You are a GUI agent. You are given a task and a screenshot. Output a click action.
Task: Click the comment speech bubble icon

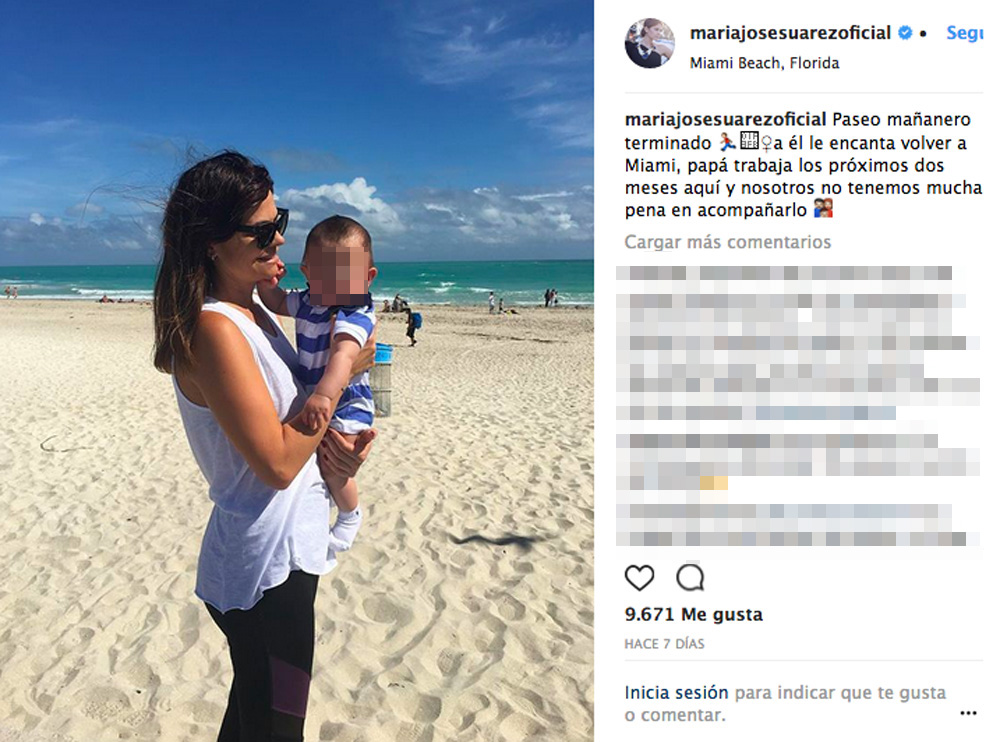point(690,578)
